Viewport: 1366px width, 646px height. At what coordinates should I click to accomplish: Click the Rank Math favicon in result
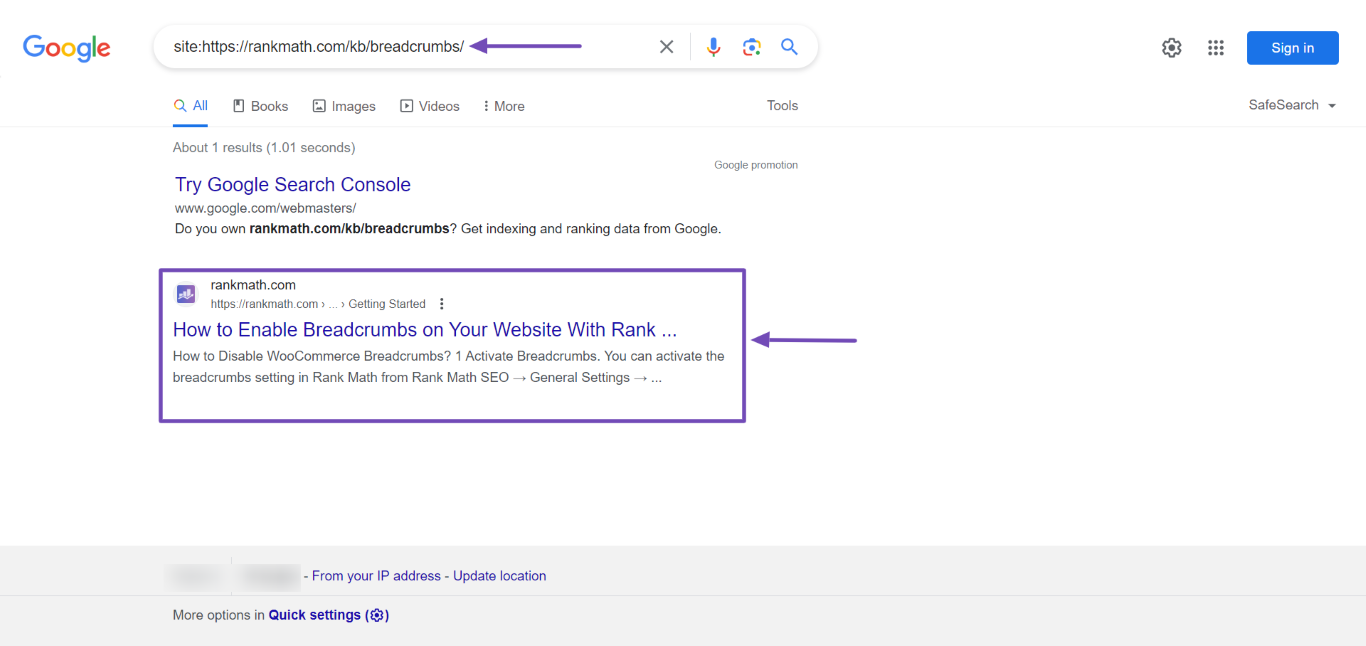[x=186, y=294]
